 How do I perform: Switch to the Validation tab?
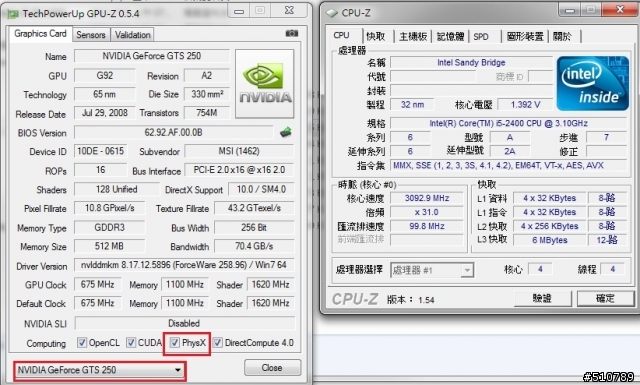132,35
